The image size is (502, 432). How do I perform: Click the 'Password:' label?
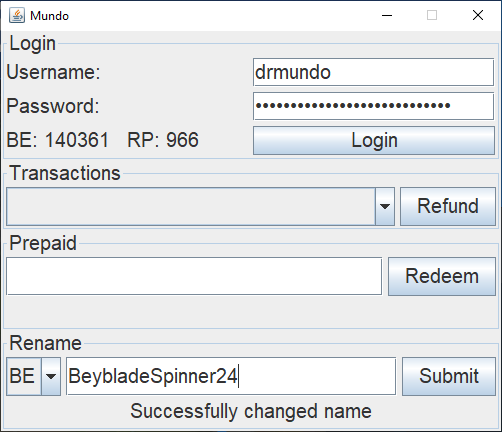pyautogui.click(x=53, y=106)
